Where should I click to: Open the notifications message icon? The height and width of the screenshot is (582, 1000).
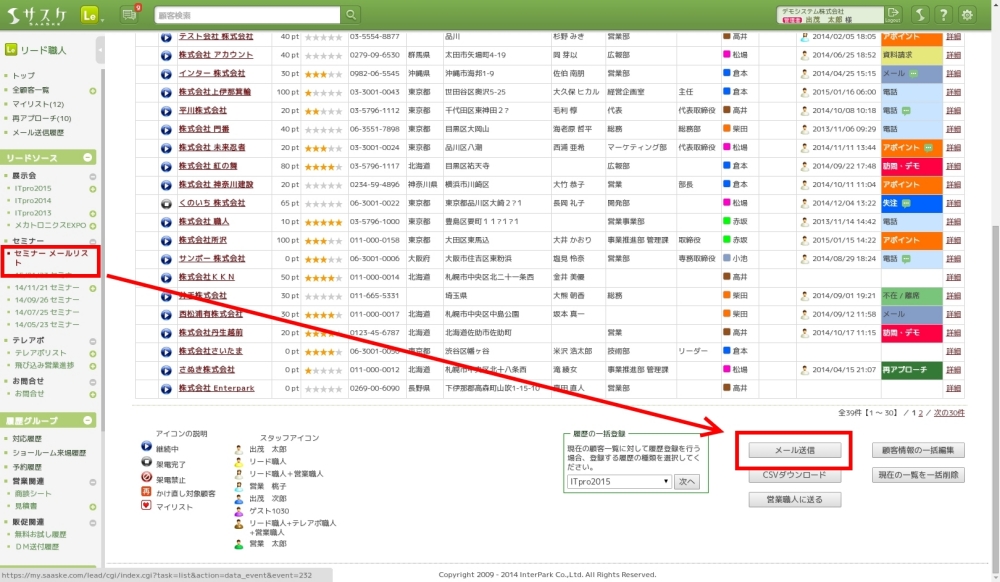tap(129, 15)
